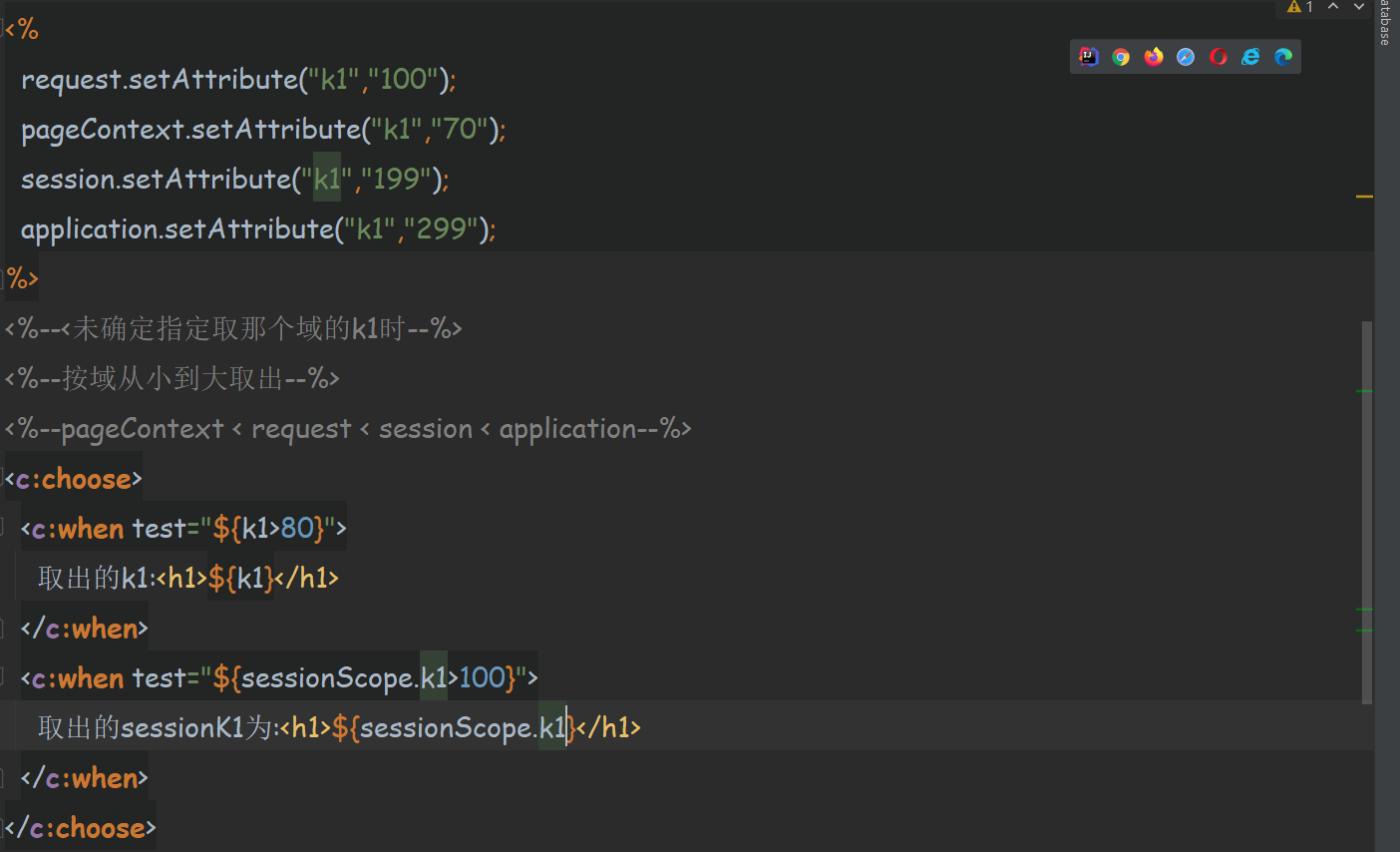1400x852 pixels.
Task: Go to next highlighted problem arrow
Action: click(x=1358, y=6)
